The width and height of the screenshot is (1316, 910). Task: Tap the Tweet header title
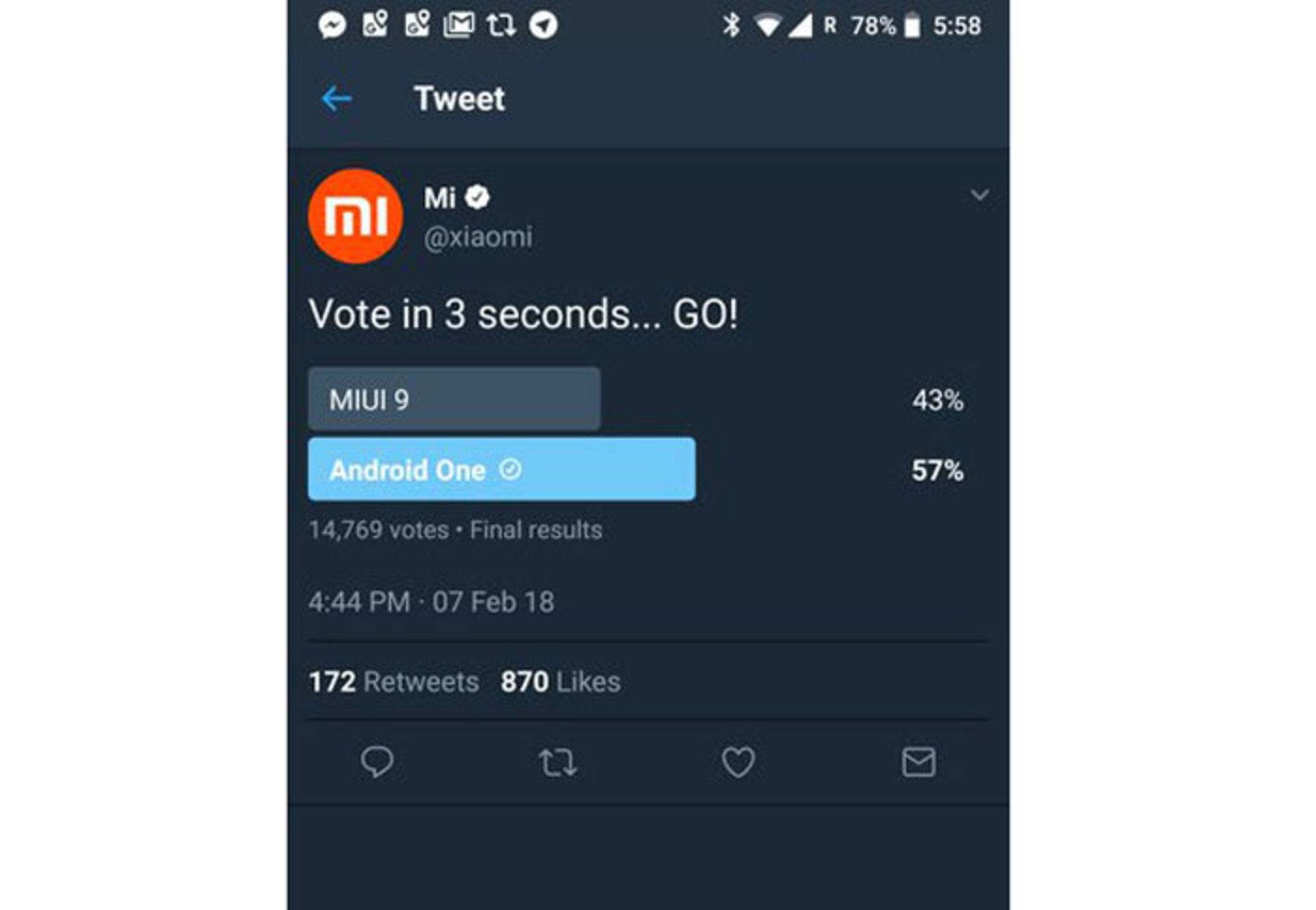tap(459, 99)
